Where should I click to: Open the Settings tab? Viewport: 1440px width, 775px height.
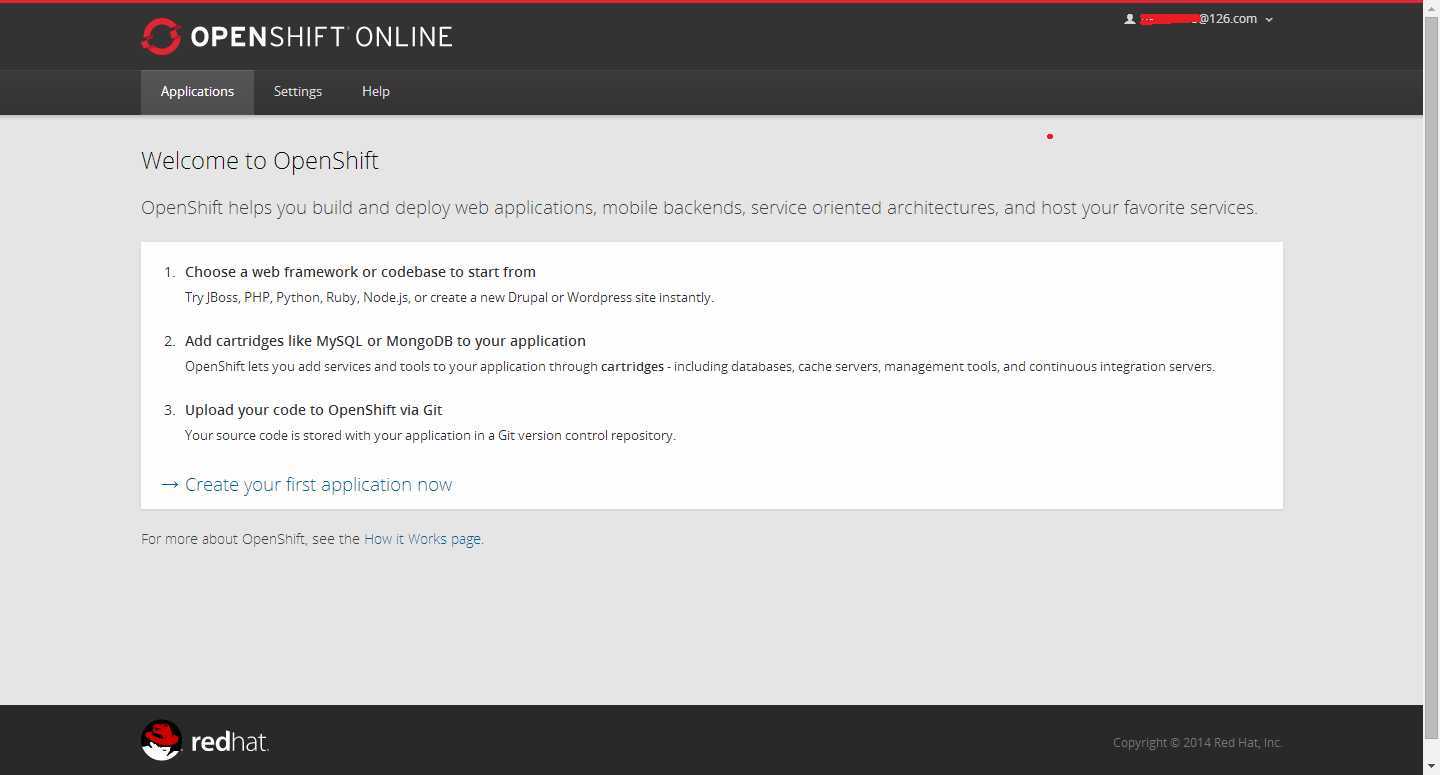pos(298,92)
